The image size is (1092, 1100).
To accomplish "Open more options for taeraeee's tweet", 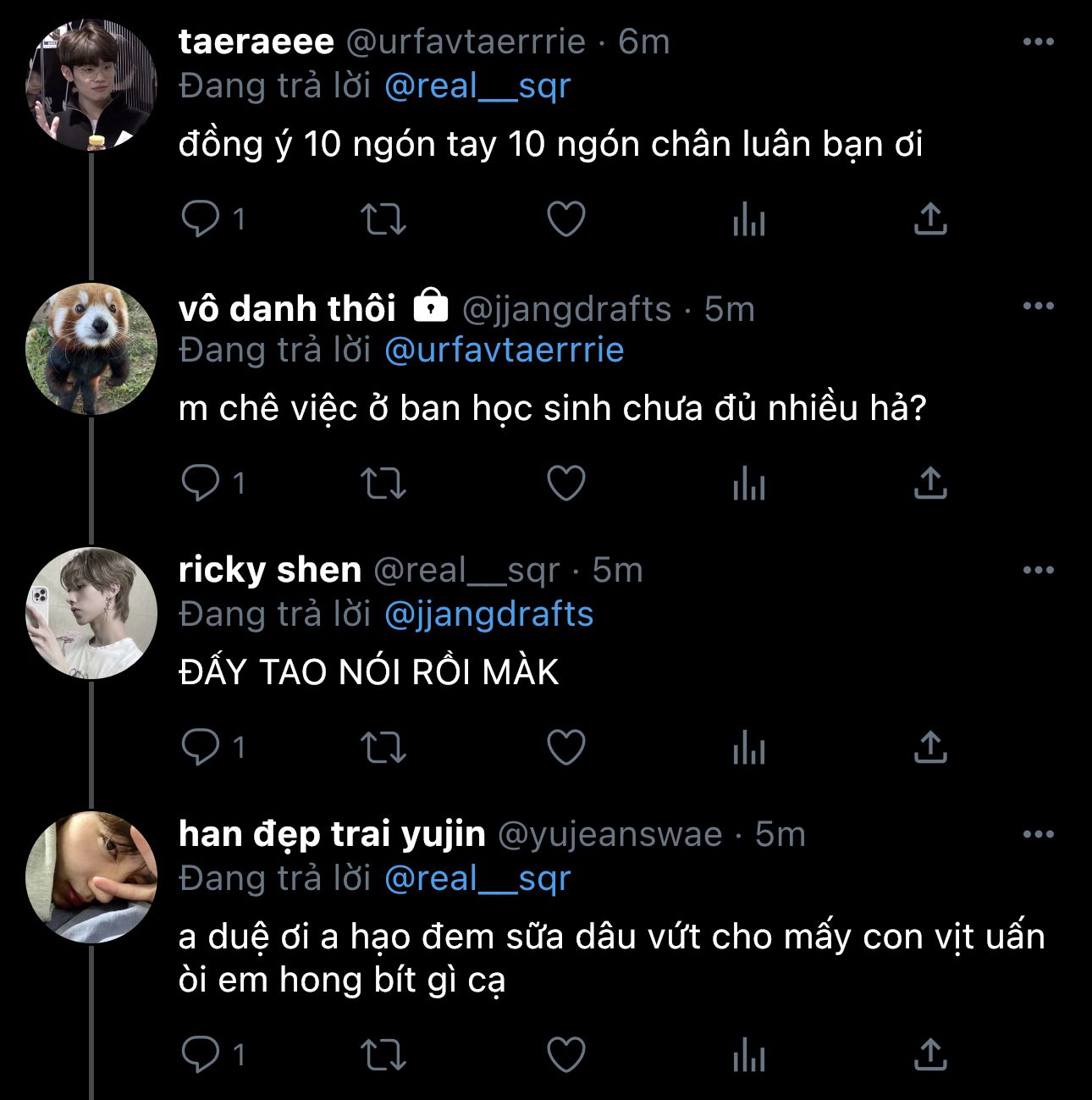I will tap(1038, 41).
